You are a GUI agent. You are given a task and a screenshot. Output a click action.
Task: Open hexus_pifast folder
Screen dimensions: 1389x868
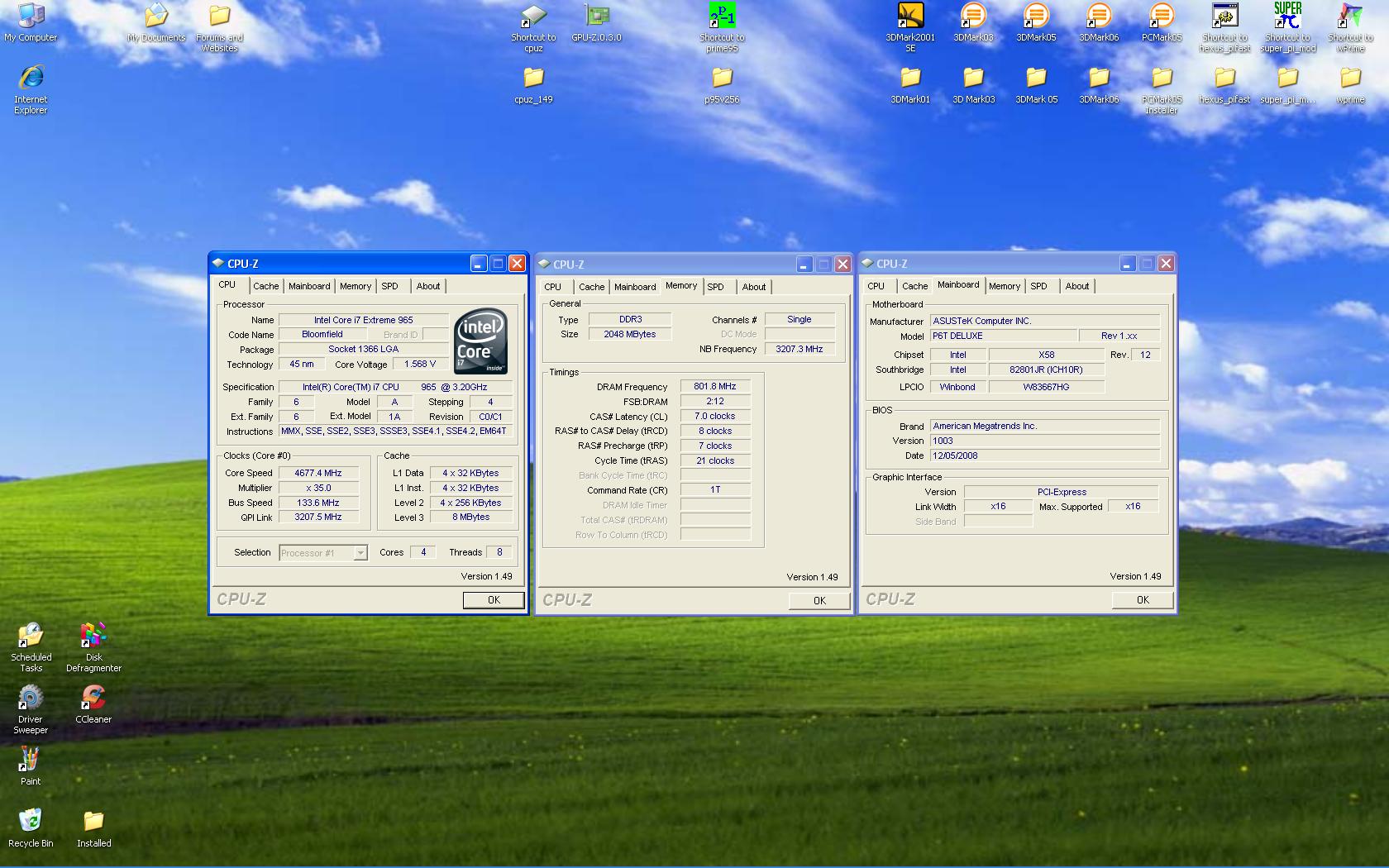(1224, 84)
